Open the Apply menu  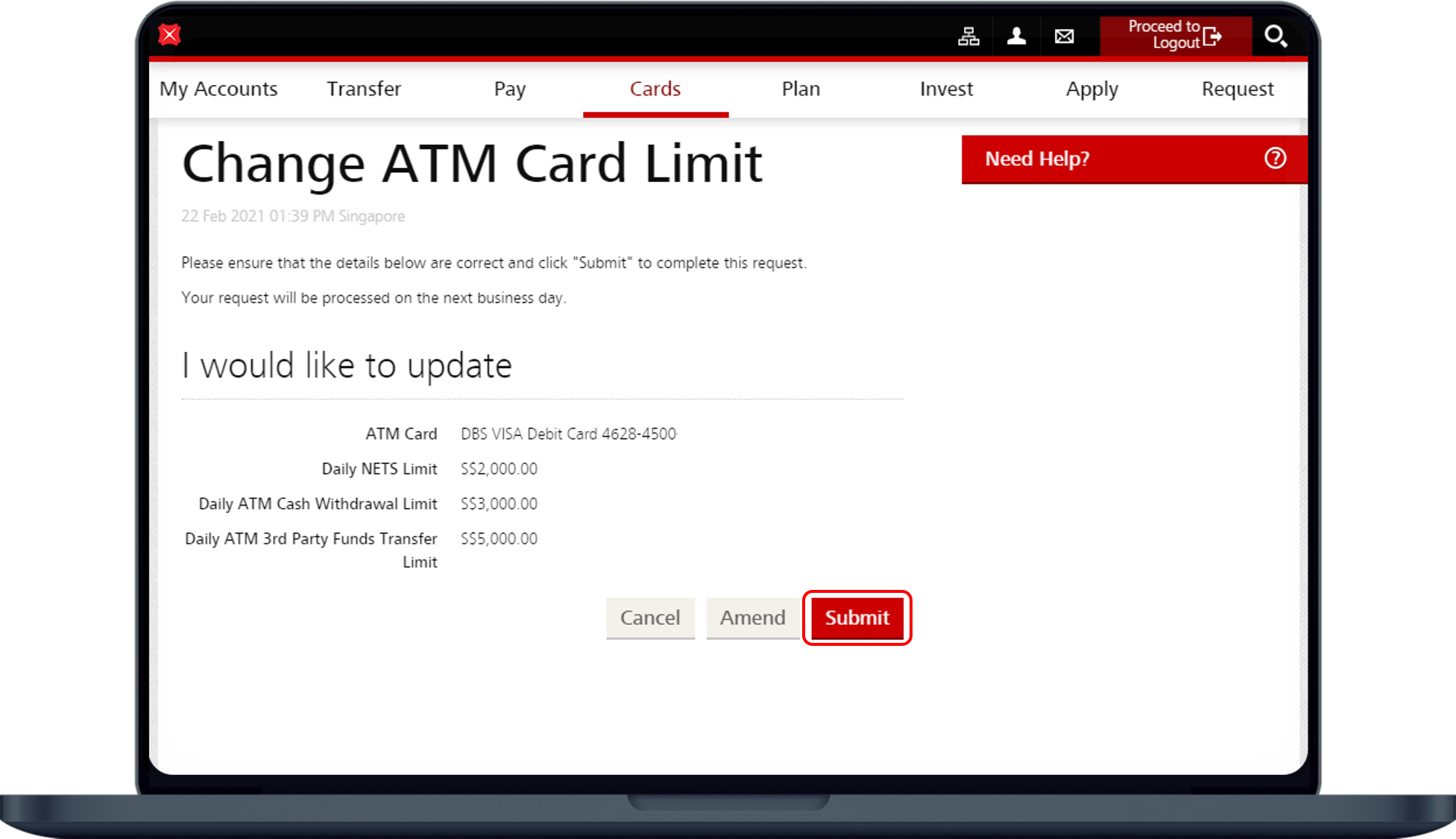tap(1091, 89)
